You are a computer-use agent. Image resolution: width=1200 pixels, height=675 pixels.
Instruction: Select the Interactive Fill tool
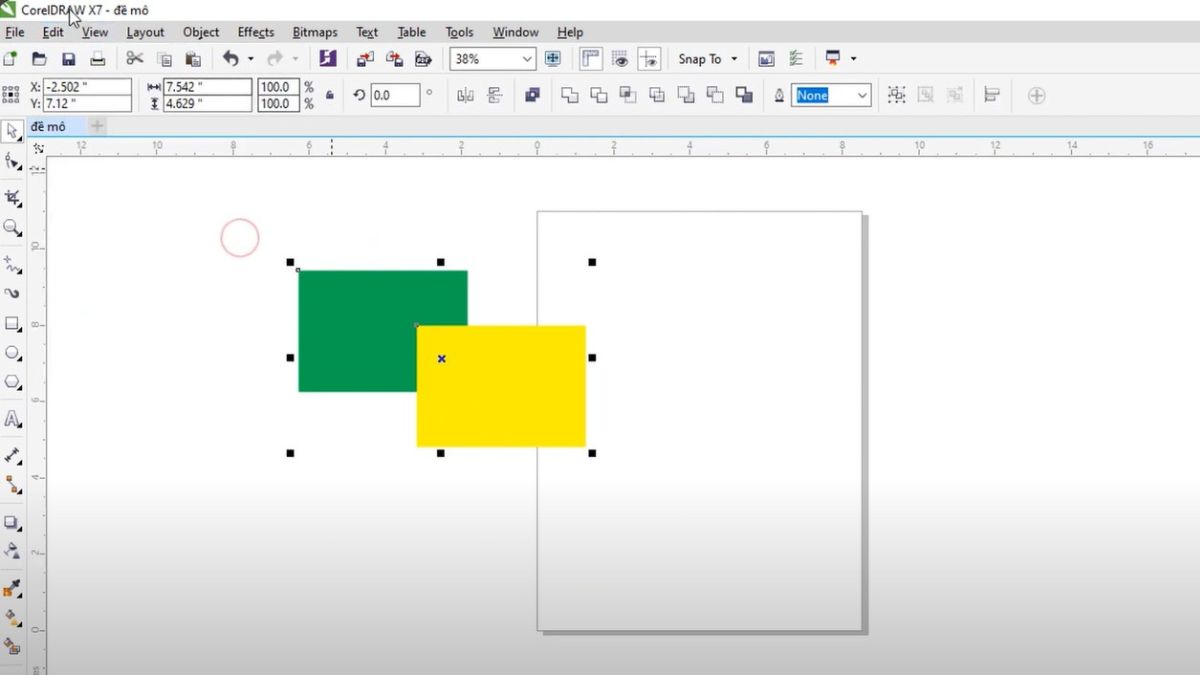13,617
